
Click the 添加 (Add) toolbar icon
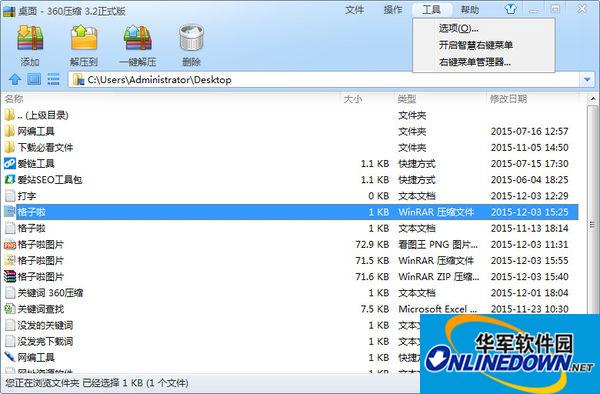(x=30, y=37)
